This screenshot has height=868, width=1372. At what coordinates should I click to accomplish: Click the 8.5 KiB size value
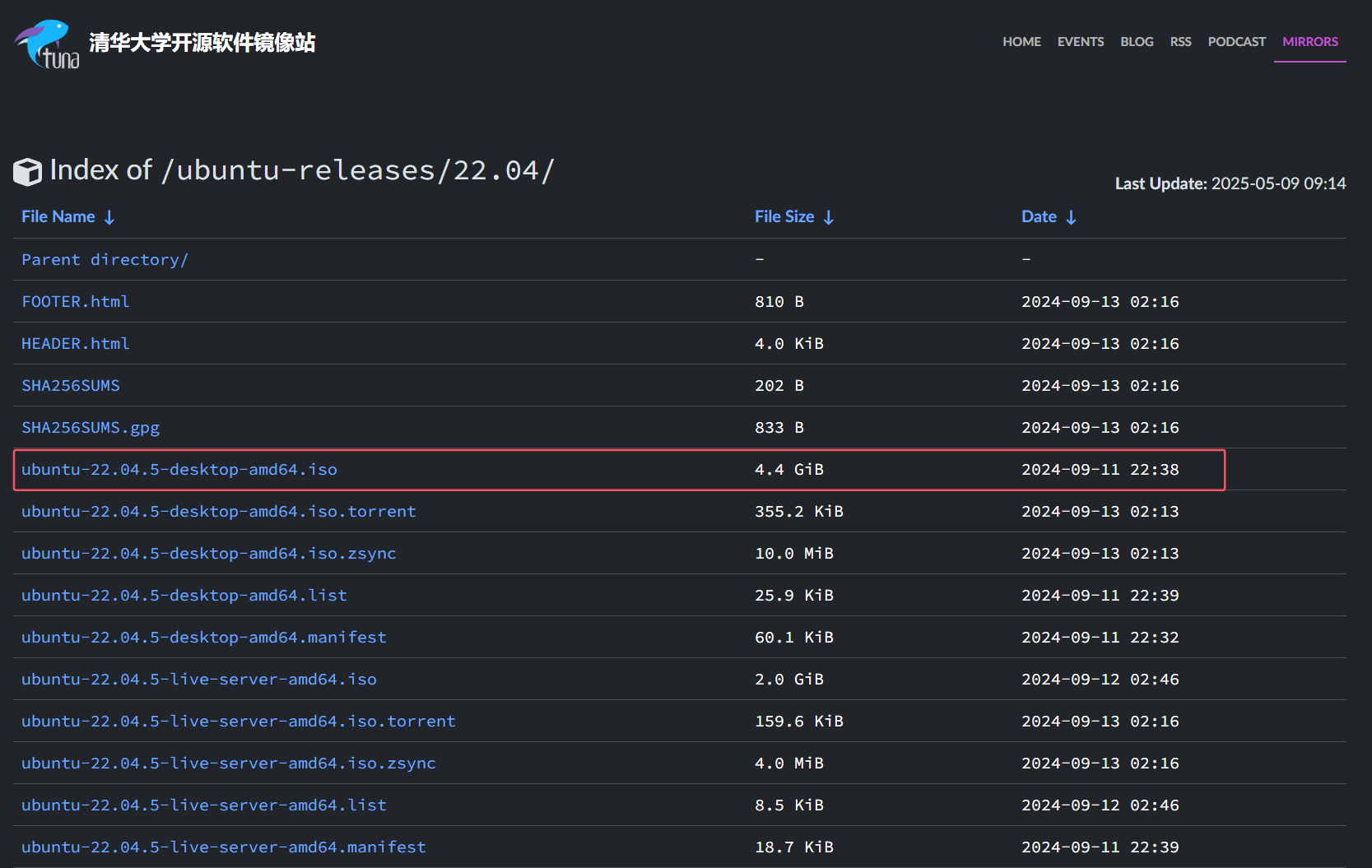pos(789,805)
